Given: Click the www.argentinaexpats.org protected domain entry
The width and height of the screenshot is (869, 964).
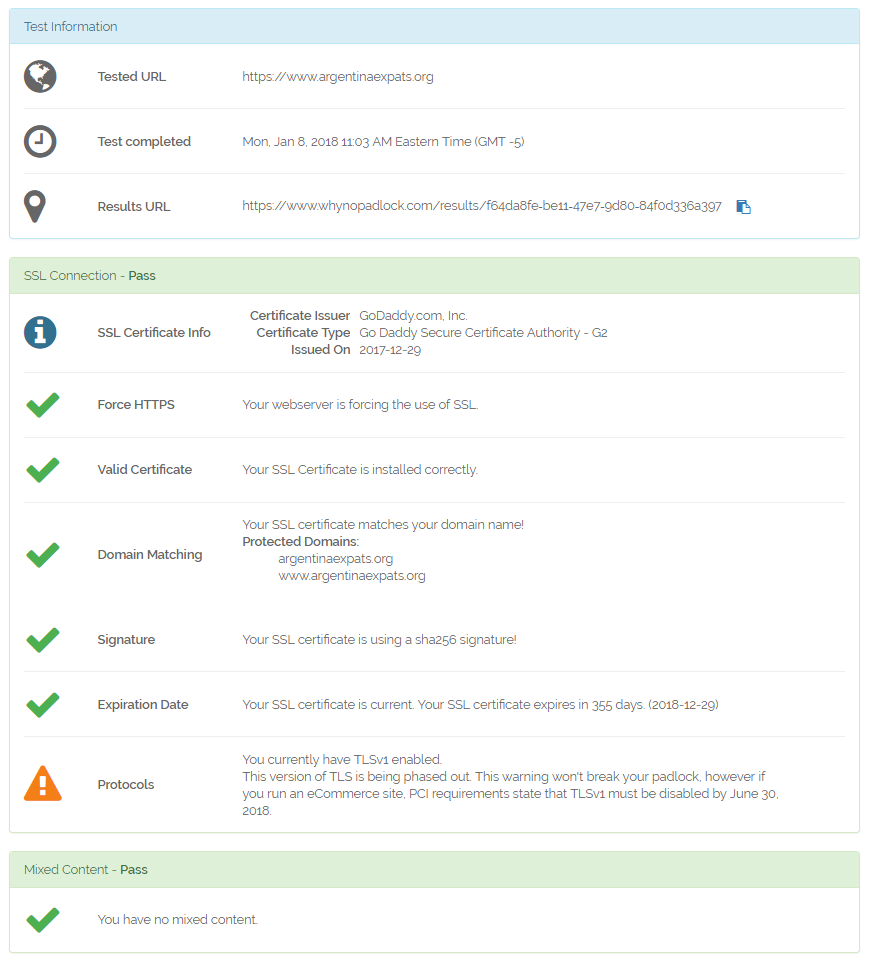Looking at the screenshot, I should click(352, 576).
